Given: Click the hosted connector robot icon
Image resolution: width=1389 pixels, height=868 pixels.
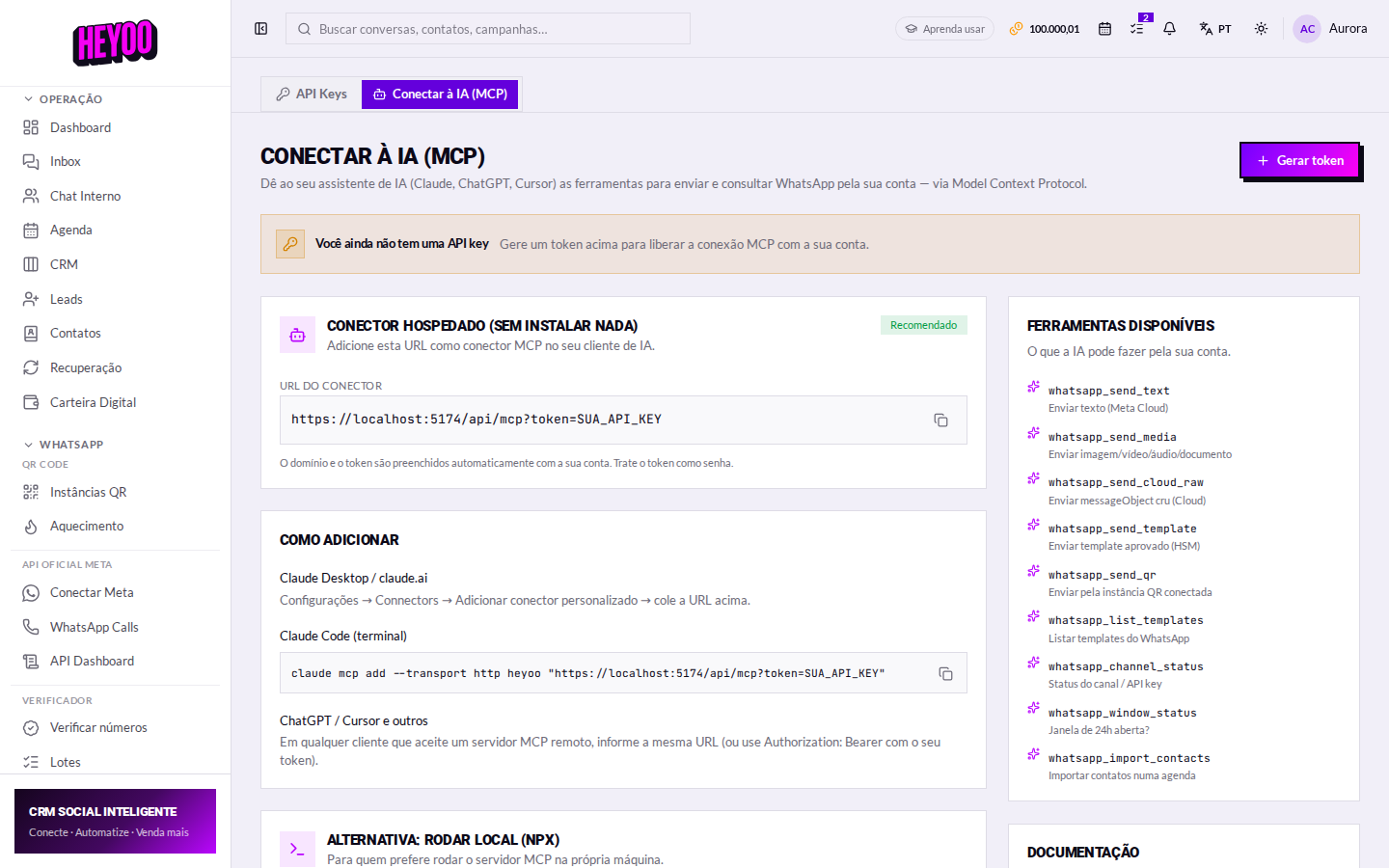Looking at the screenshot, I should tap(297, 335).
